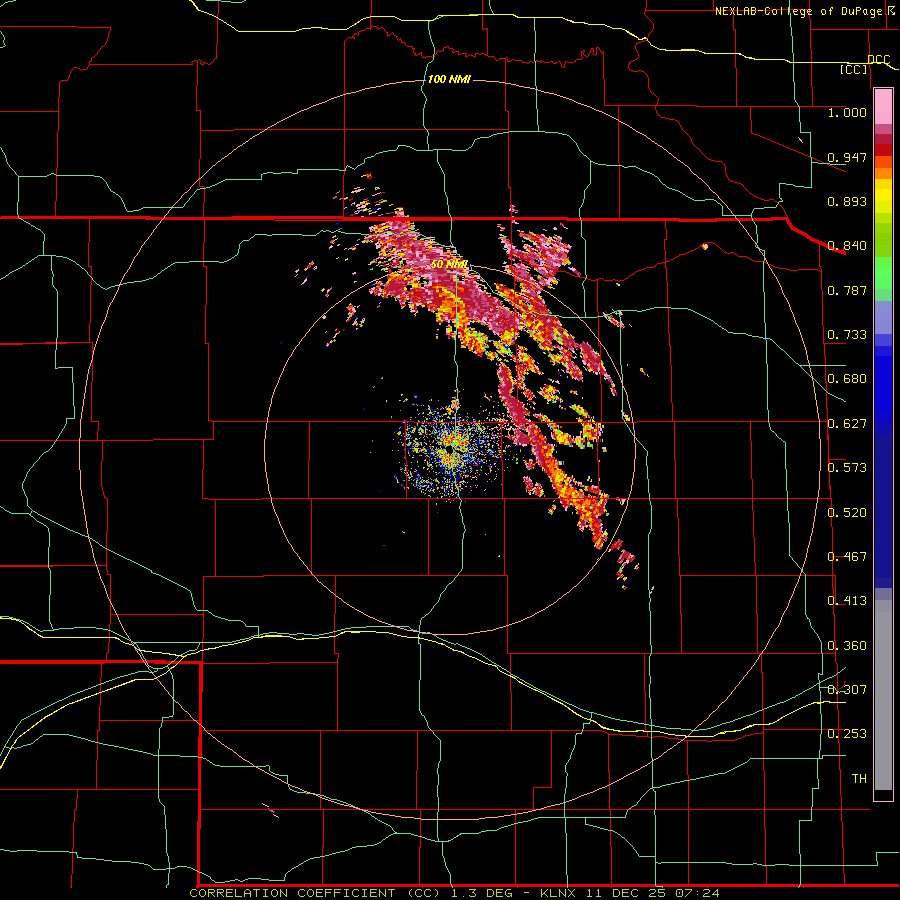Image resolution: width=900 pixels, height=900 pixels.
Task: Click the [CC] legend heading
Action: [x=854, y=69]
